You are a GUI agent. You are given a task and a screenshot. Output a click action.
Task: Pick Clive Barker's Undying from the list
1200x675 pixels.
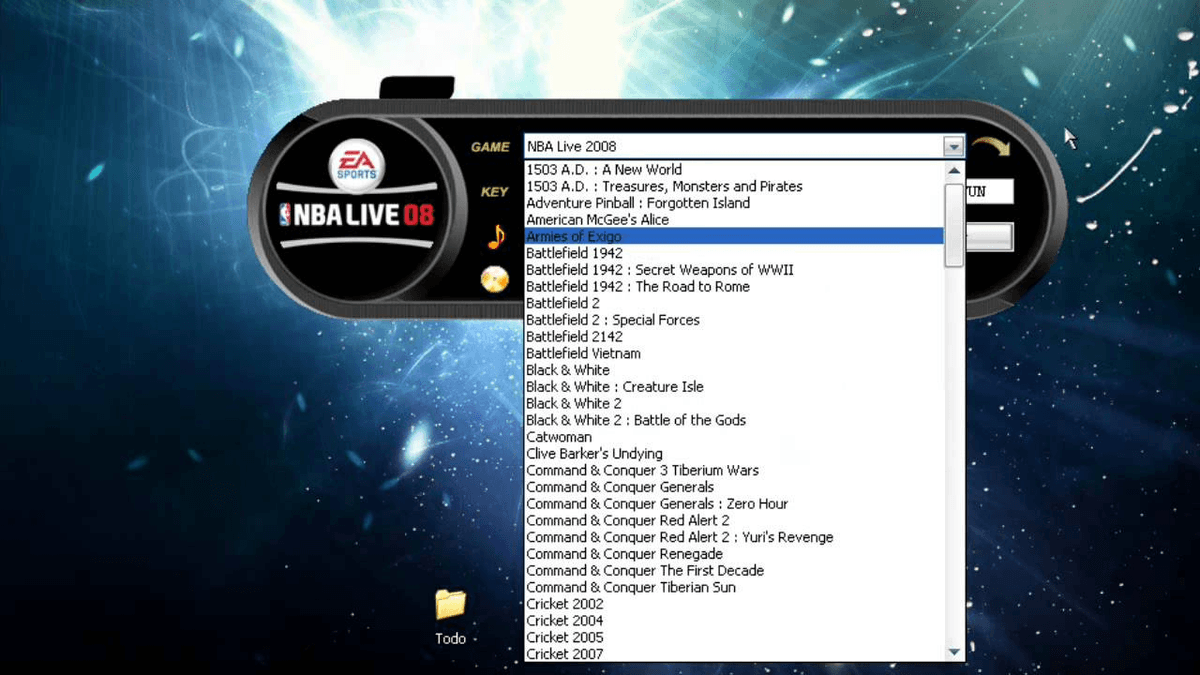(594, 454)
